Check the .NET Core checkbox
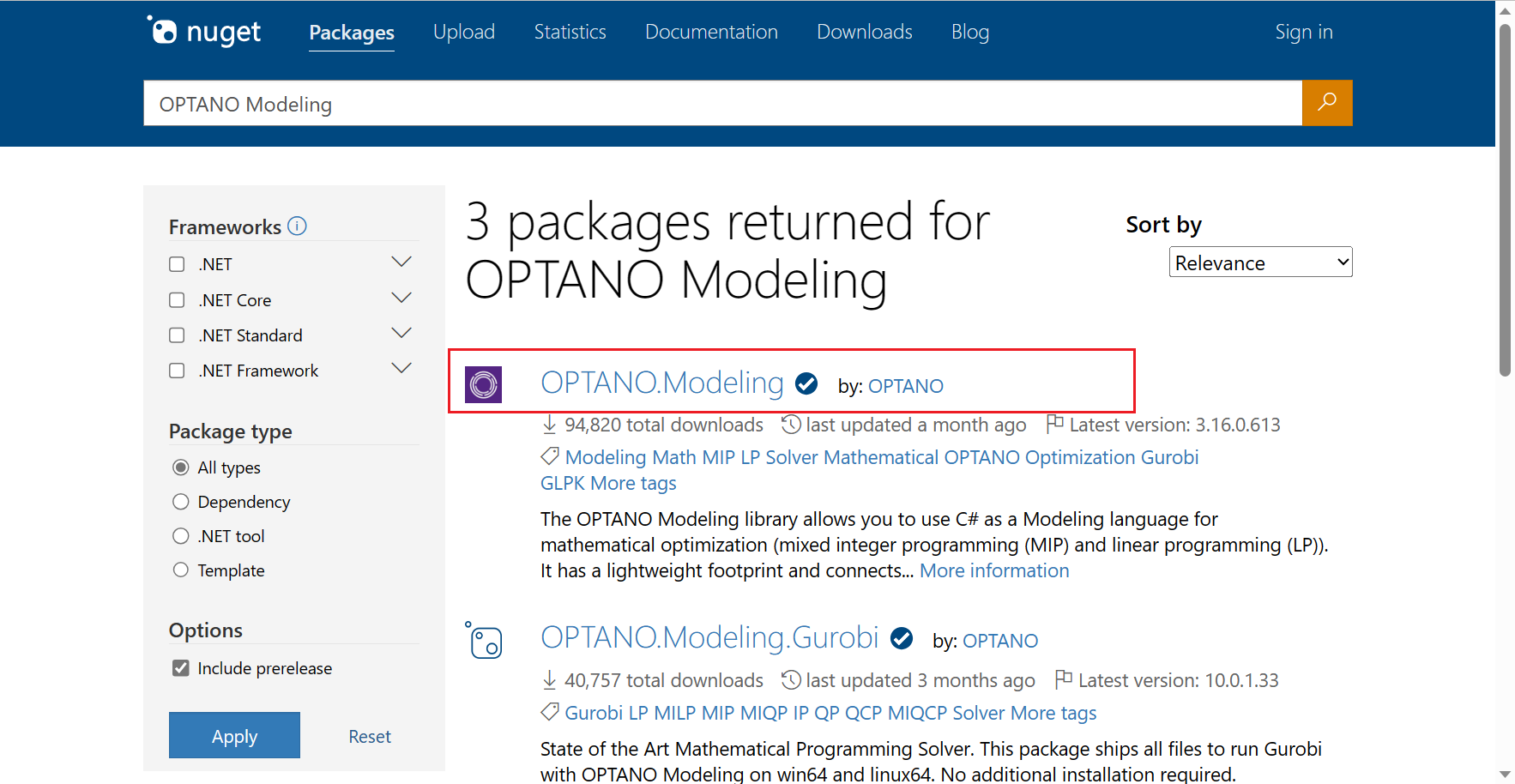 pos(177,300)
